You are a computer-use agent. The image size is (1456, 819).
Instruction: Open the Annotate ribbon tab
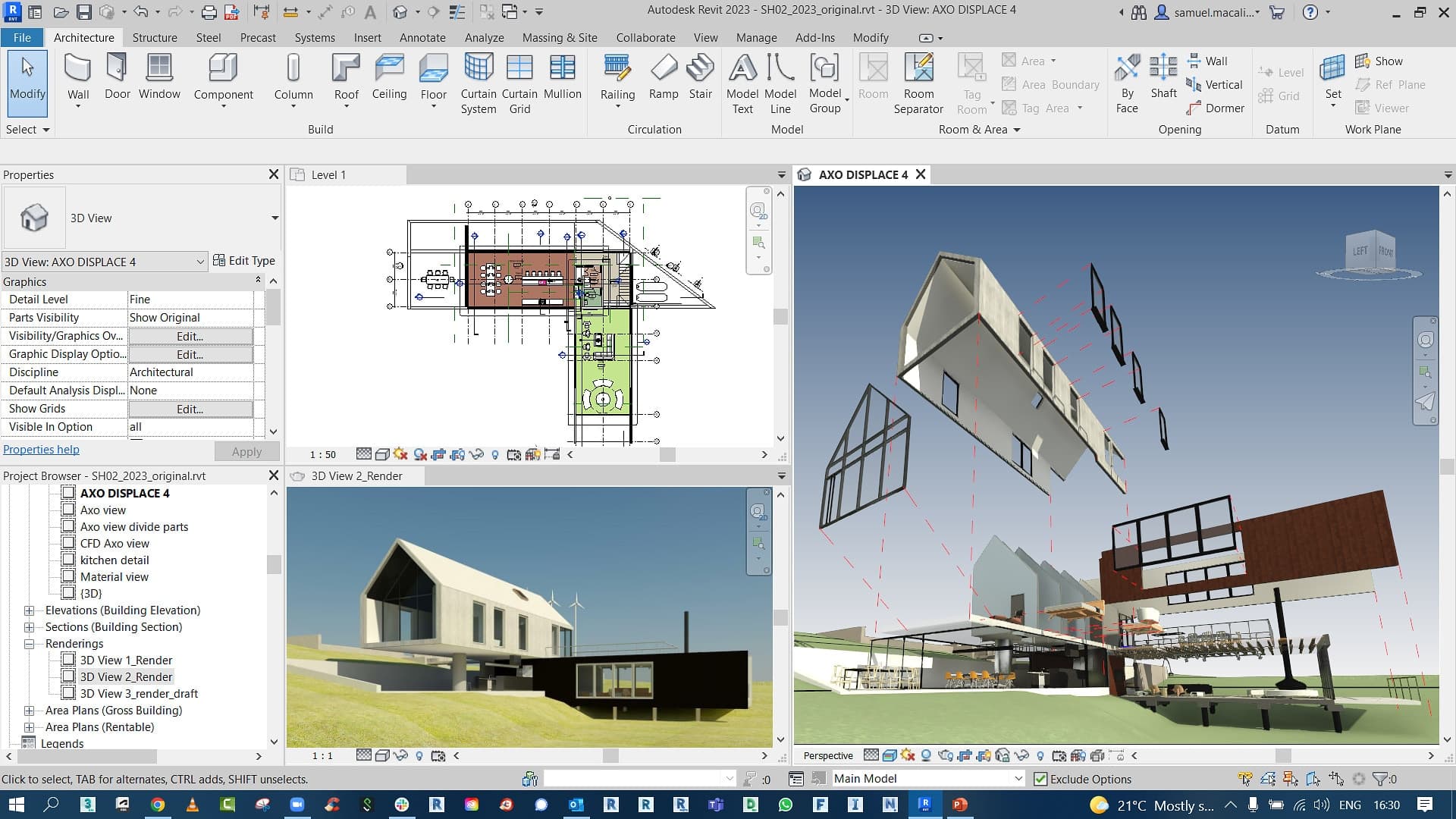(x=422, y=37)
